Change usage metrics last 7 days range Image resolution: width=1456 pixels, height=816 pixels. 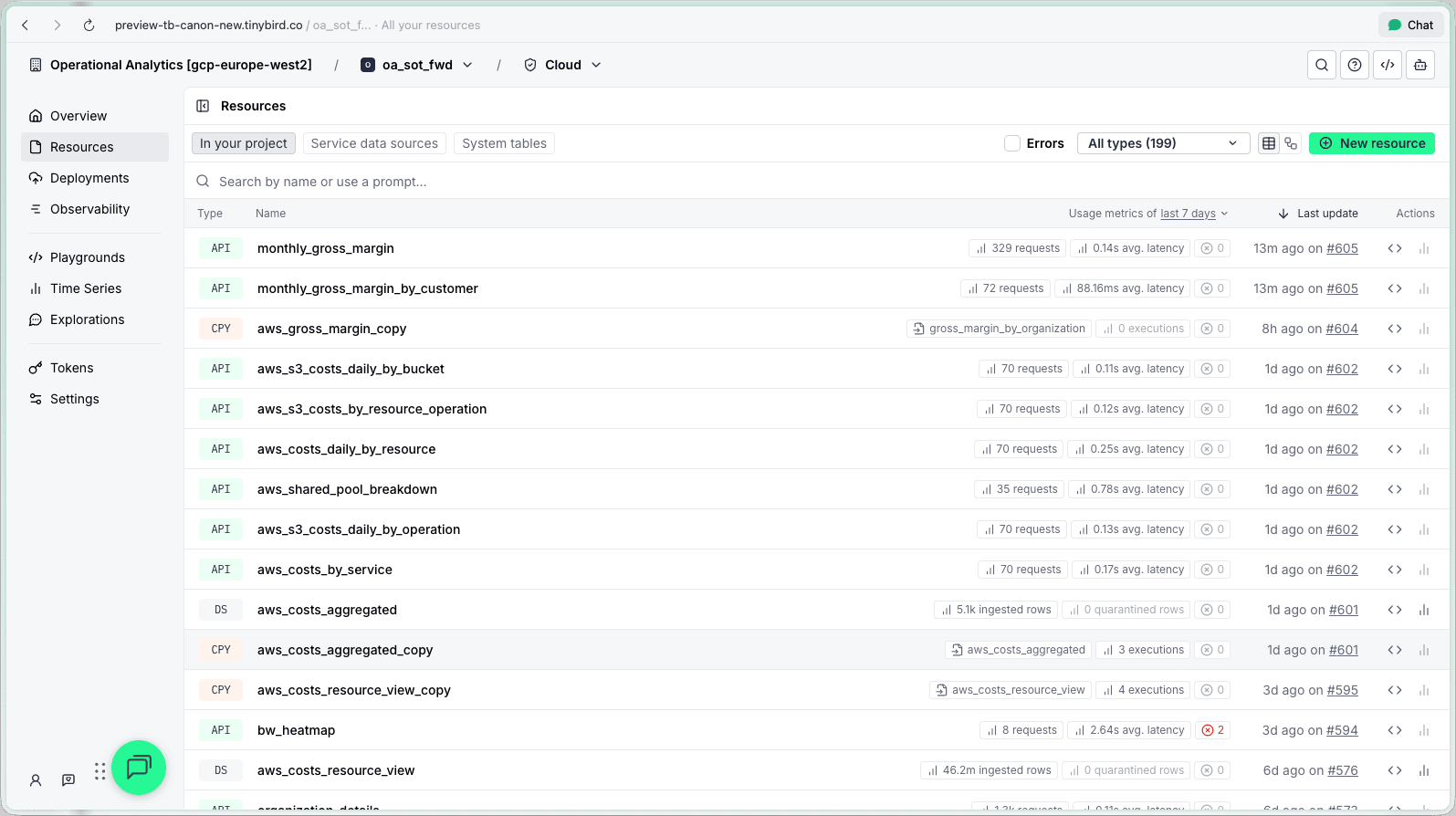pos(1194,214)
